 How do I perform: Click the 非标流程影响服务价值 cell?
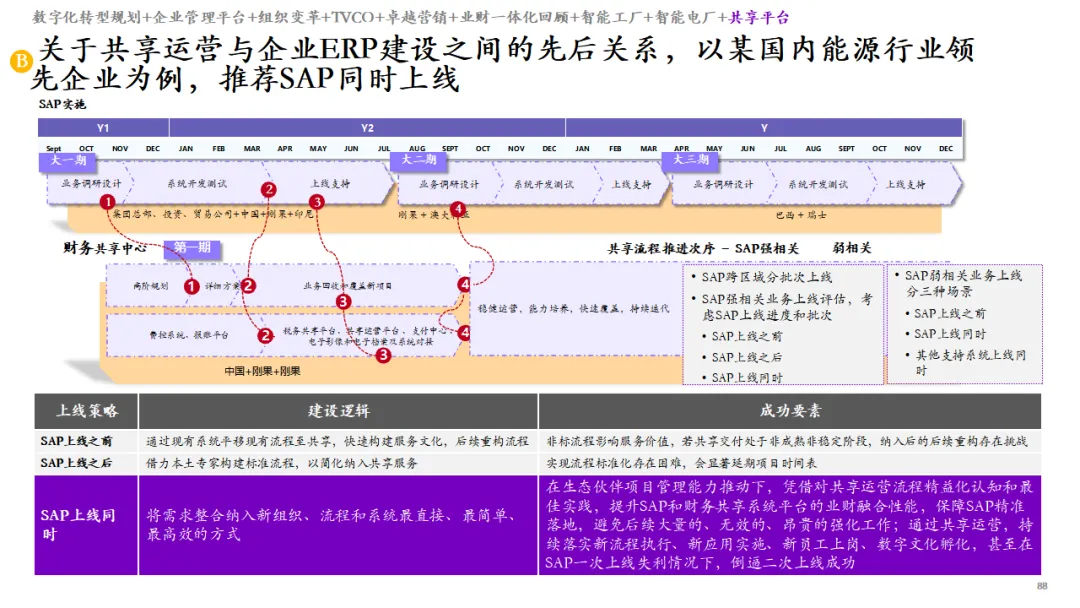click(x=790, y=441)
